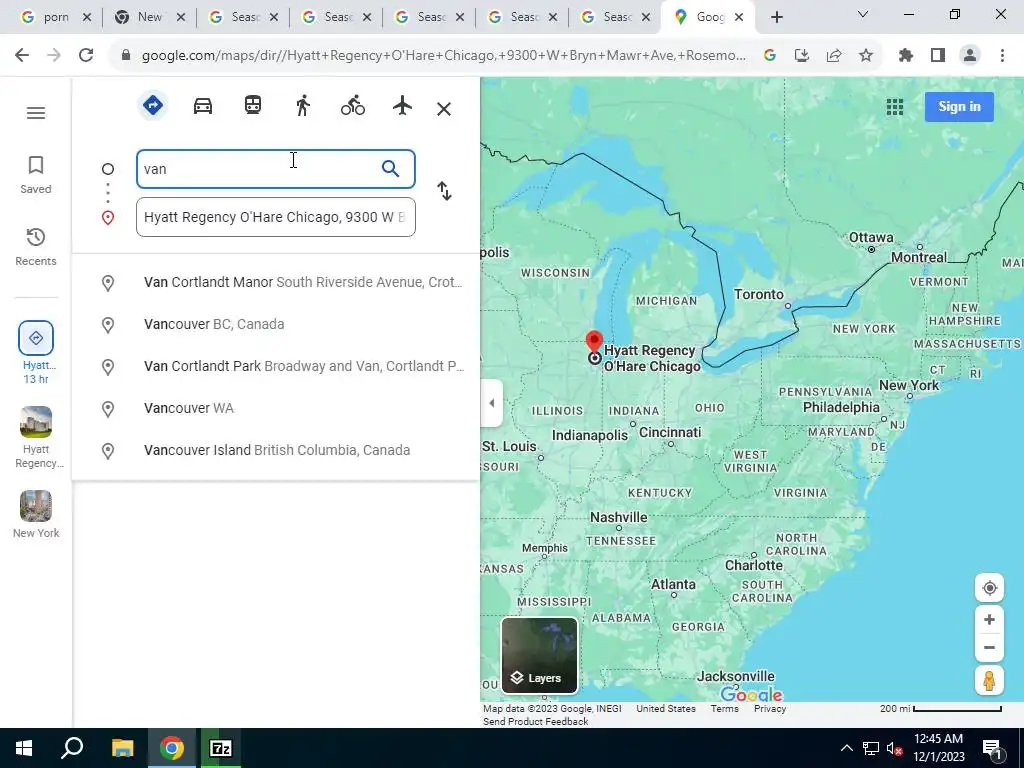
Task: Open the map Layers switcher
Action: (x=539, y=655)
